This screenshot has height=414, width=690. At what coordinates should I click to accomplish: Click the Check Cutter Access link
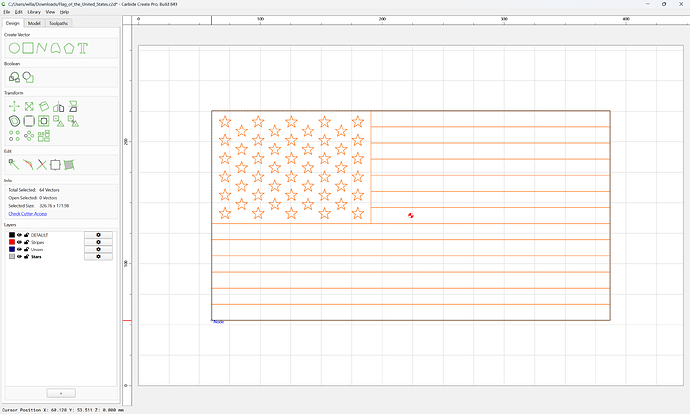[x=28, y=214]
